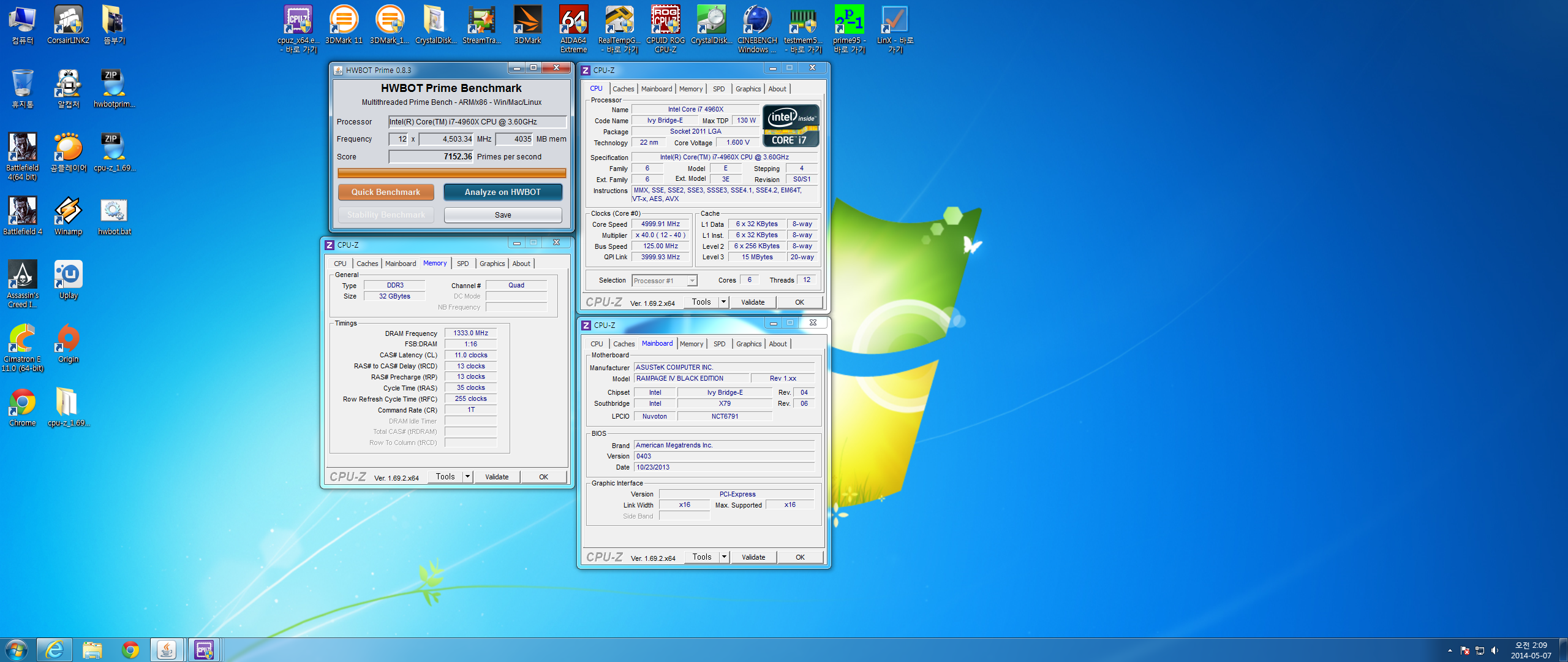1568x662 pixels.
Task: Open Winamp desktop icon
Action: click(68, 216)
